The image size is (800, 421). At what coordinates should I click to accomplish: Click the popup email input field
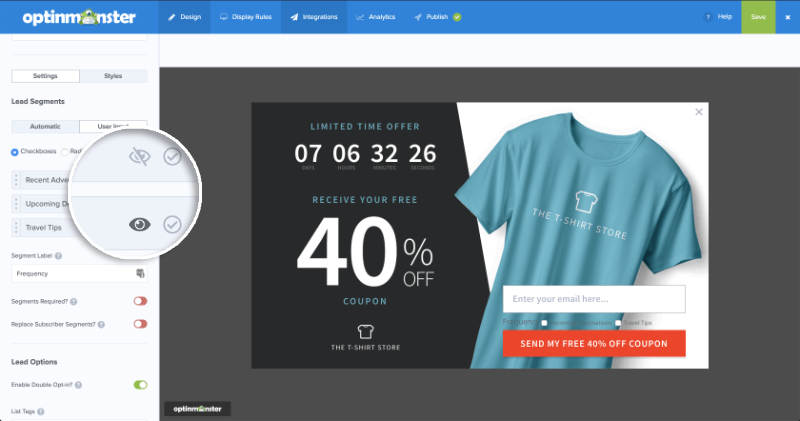(594, 299)
